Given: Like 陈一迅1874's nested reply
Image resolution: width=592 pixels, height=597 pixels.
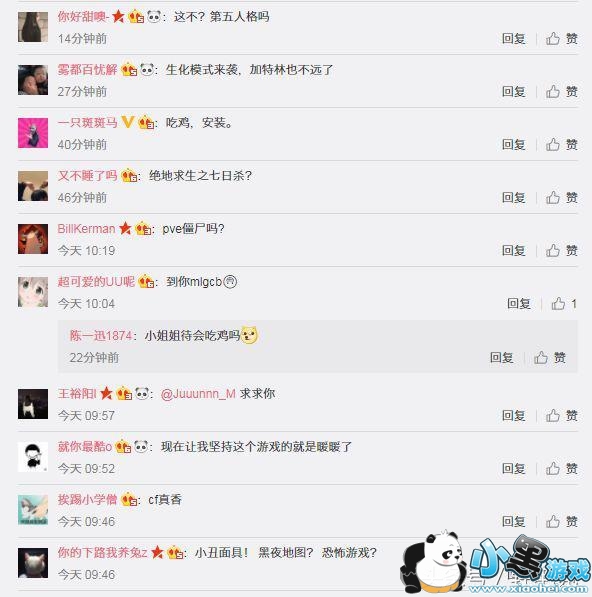Looking at the screenshot, I should [549, 358].
